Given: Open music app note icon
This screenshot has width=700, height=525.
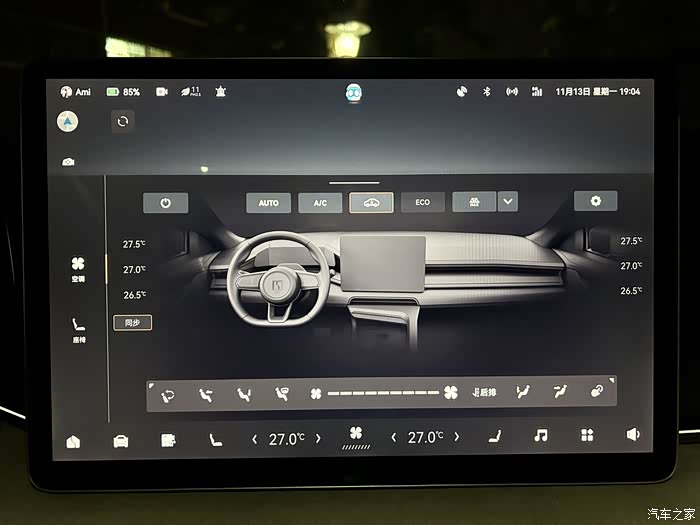Looking at the screenshot, I should pos(541,436).
